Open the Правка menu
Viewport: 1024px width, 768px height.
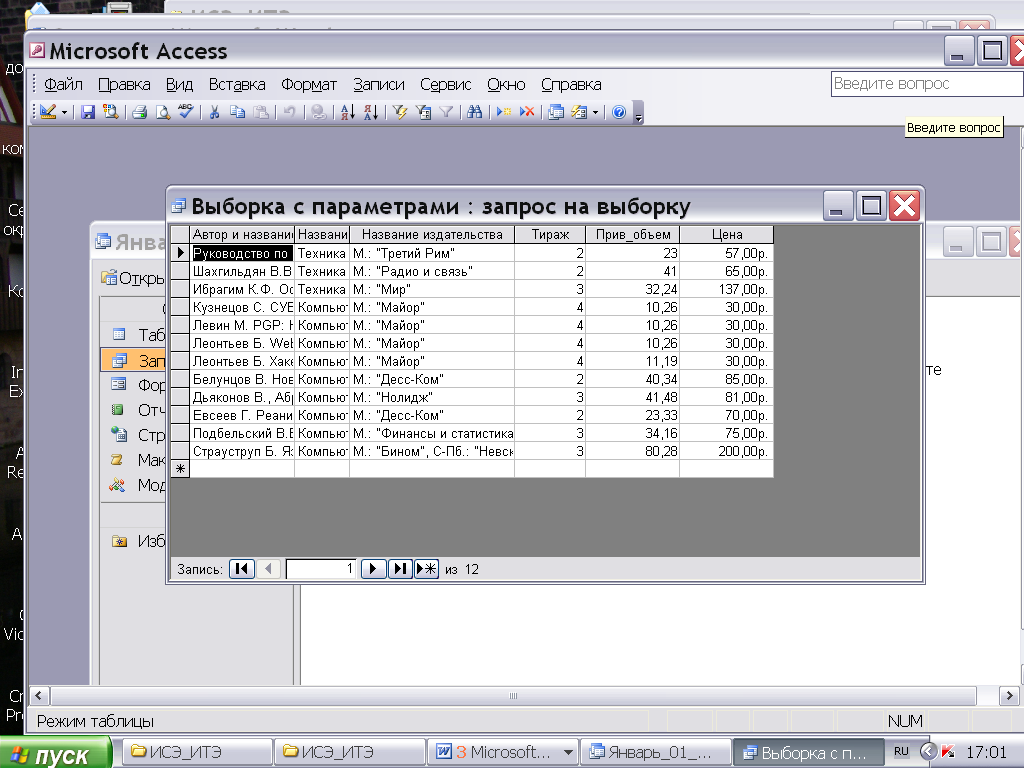pos(124,85)
